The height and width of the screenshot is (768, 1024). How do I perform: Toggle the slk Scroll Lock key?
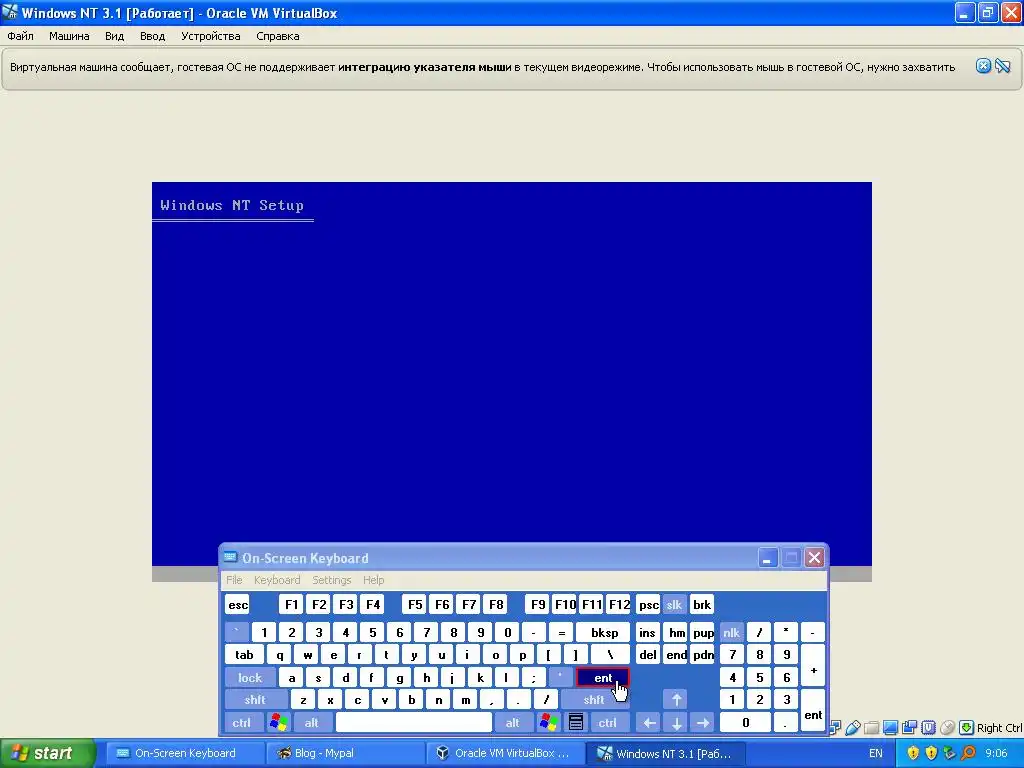674,604
